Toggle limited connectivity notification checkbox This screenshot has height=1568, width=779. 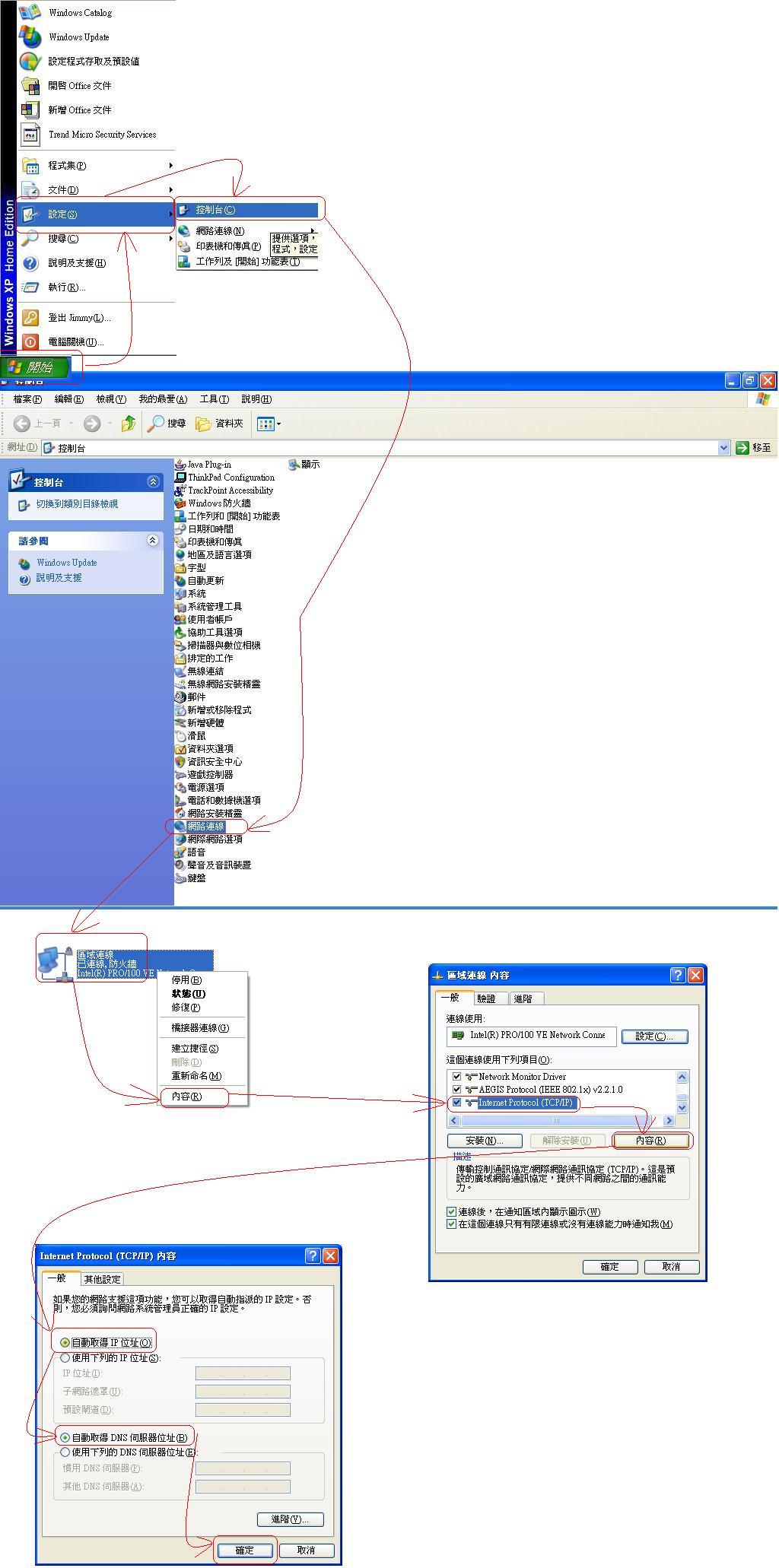click(452, 1224)
